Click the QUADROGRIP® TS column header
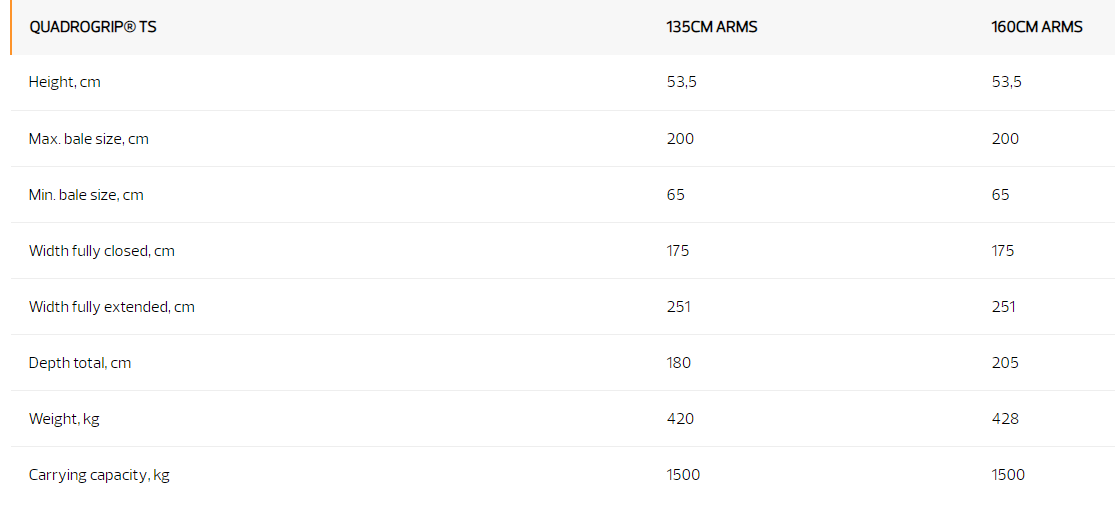1115x515 pixels. click(x=93, y=27)
